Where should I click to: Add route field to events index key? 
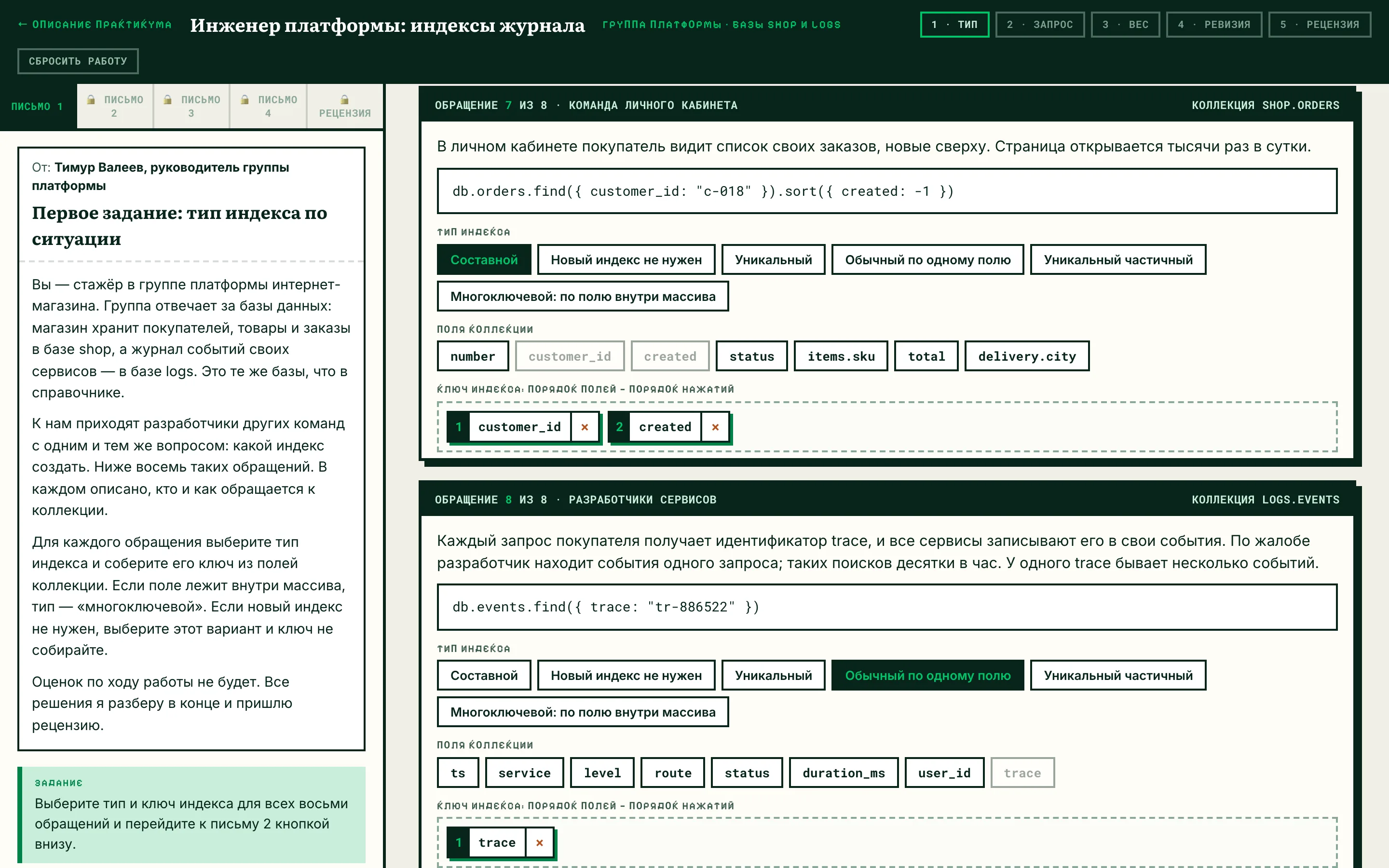point(673,773)
